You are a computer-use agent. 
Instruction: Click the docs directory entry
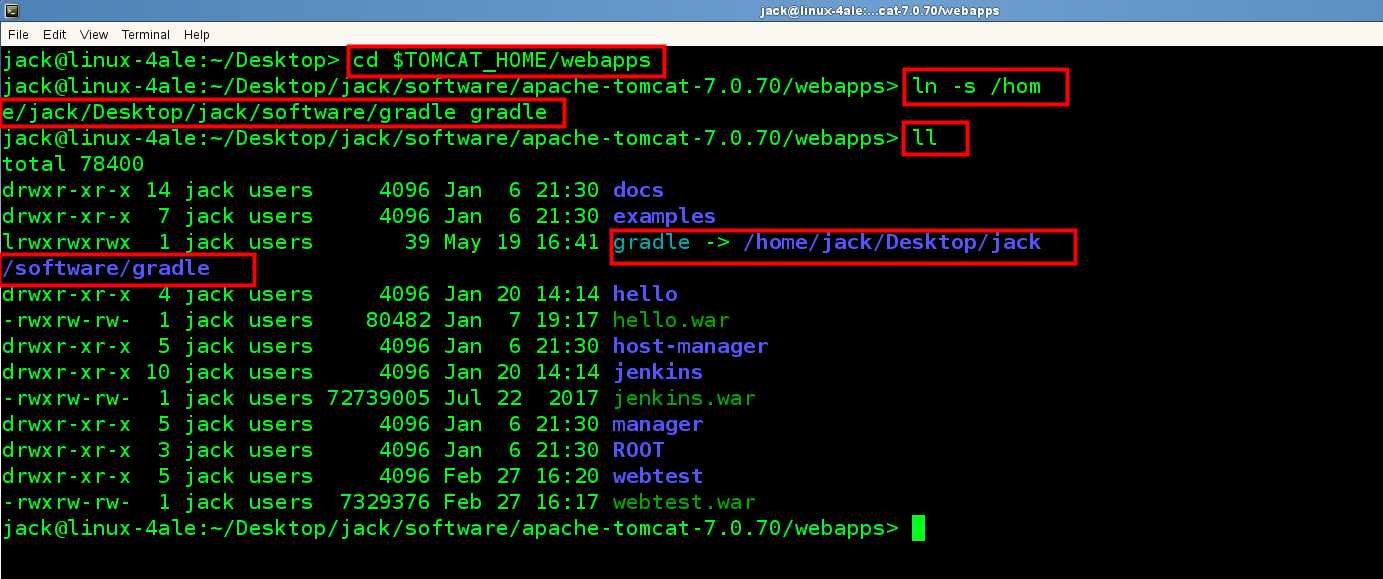638,190
